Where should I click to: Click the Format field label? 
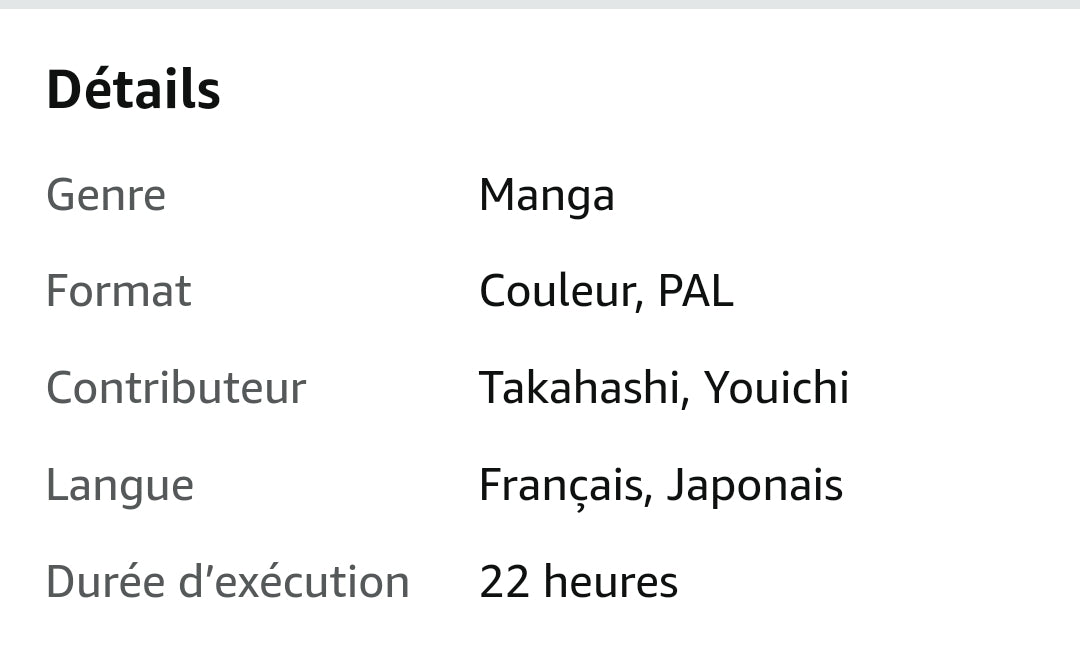118,291
